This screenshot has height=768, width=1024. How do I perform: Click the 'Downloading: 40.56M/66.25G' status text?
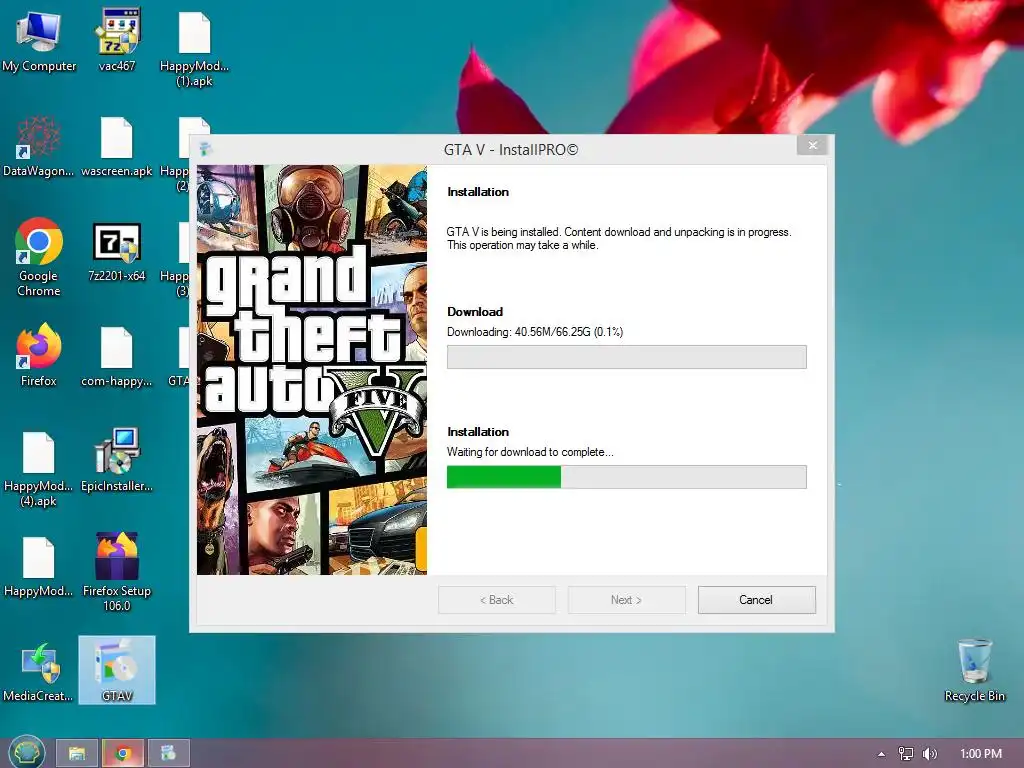535,332
